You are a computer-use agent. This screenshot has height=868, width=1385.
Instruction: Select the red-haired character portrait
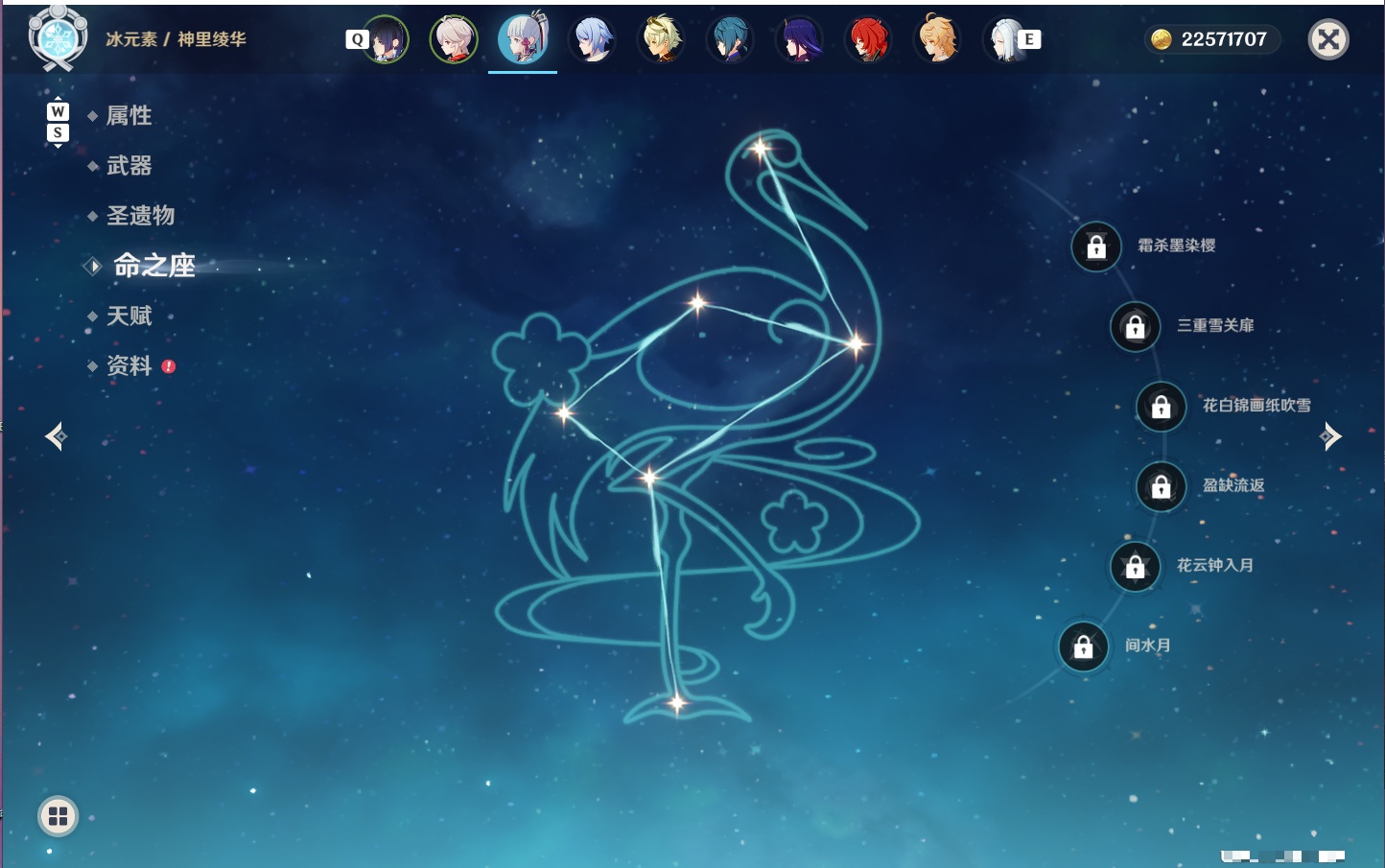tap(868, 39)
